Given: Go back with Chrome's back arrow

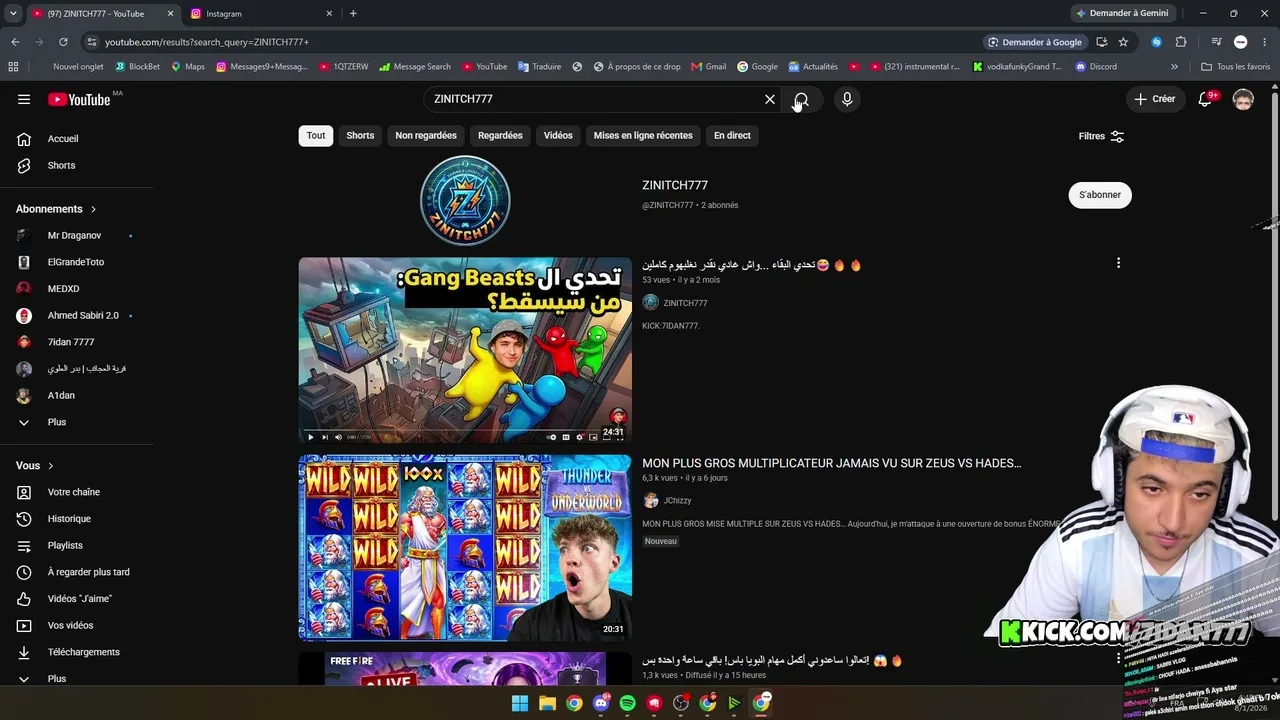Looking at the screenshot, I should [x=15, y=42].
